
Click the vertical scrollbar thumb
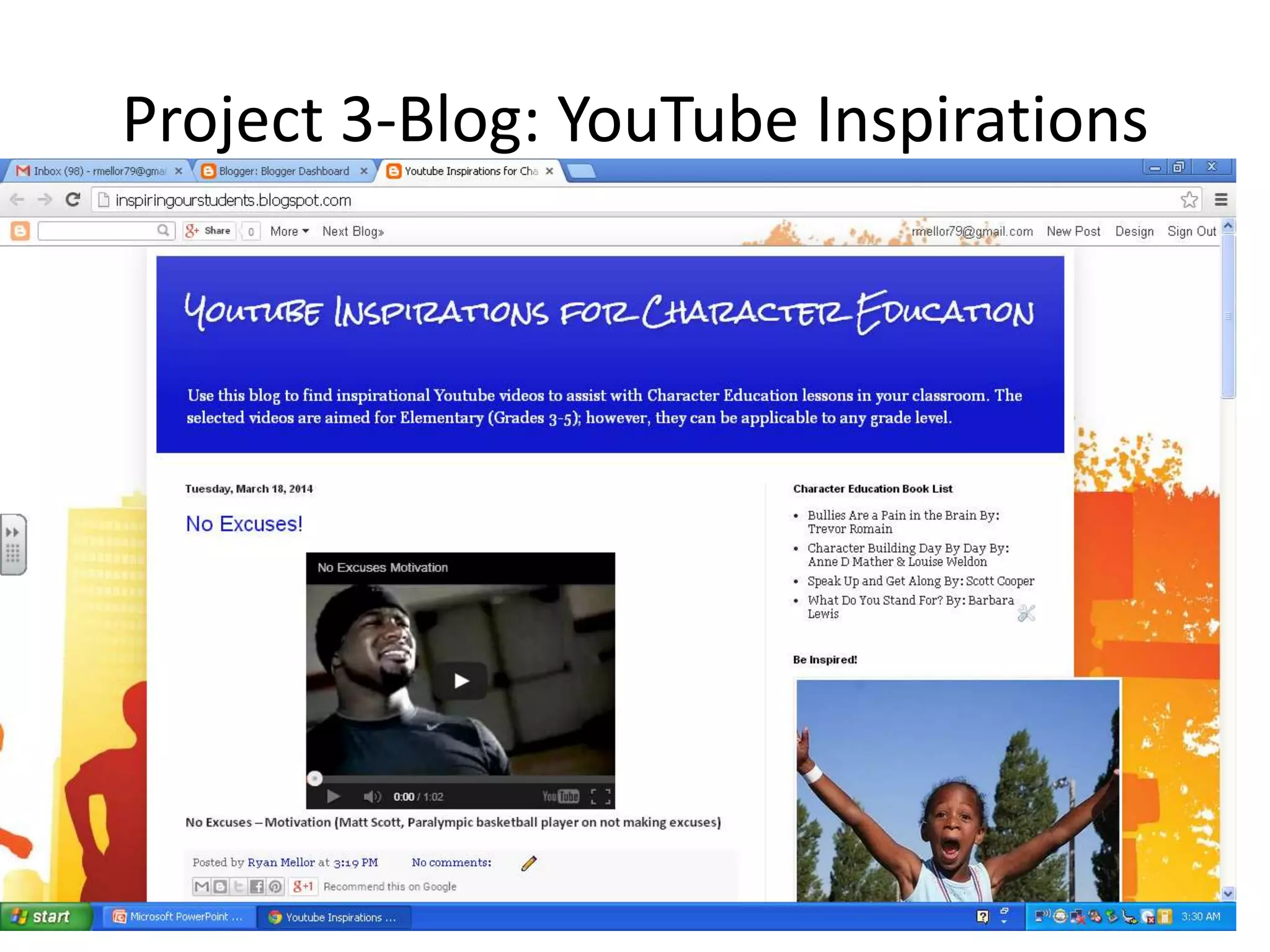click(1228, 316)
